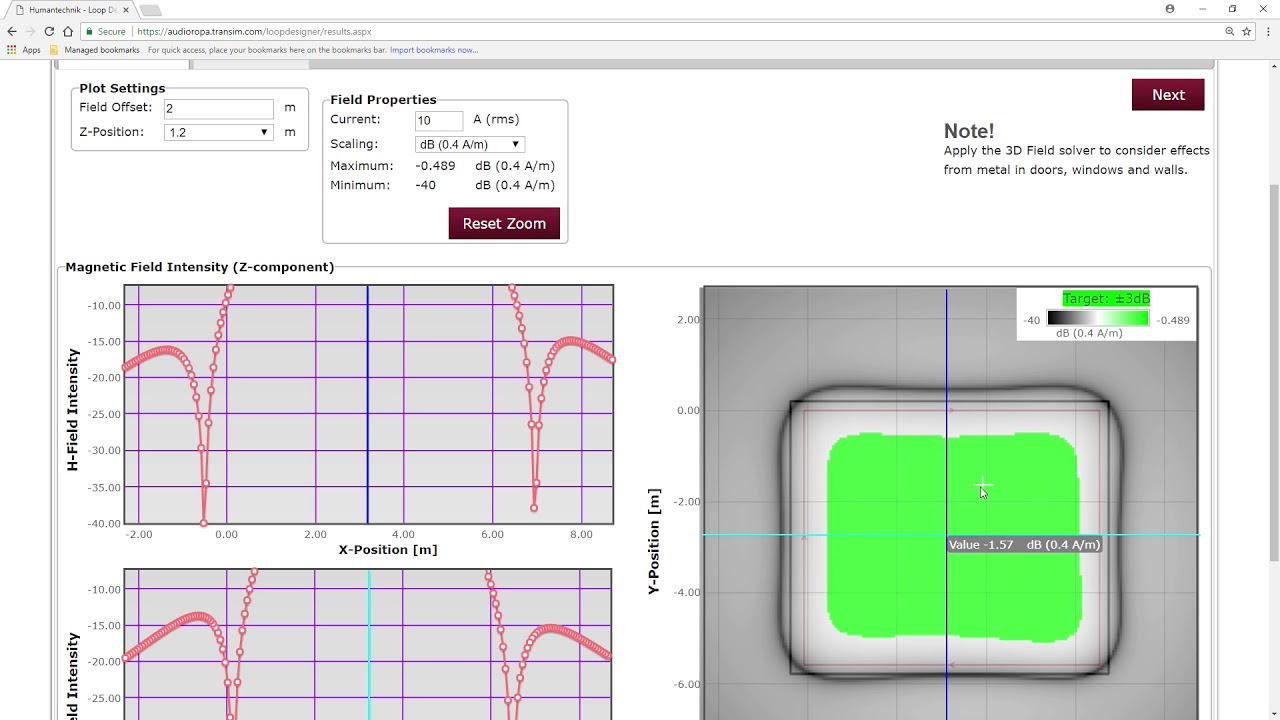Screen dimensions: 1280x720
Task: Click the Import bookmarks now link
Action: [x=433, y=50]
